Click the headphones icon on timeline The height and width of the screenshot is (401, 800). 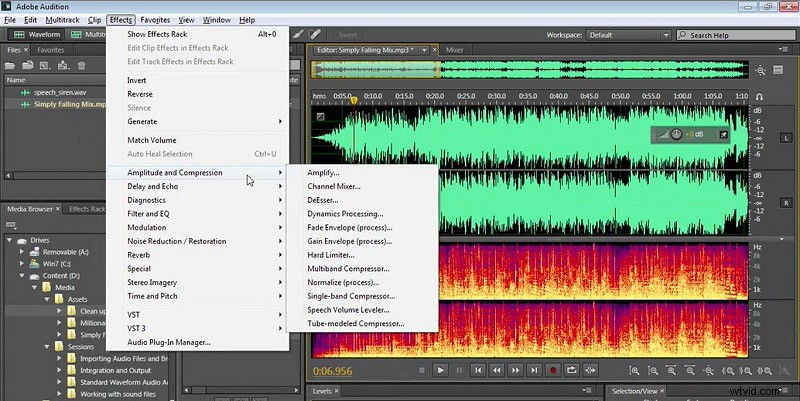[x=759, y=96]
